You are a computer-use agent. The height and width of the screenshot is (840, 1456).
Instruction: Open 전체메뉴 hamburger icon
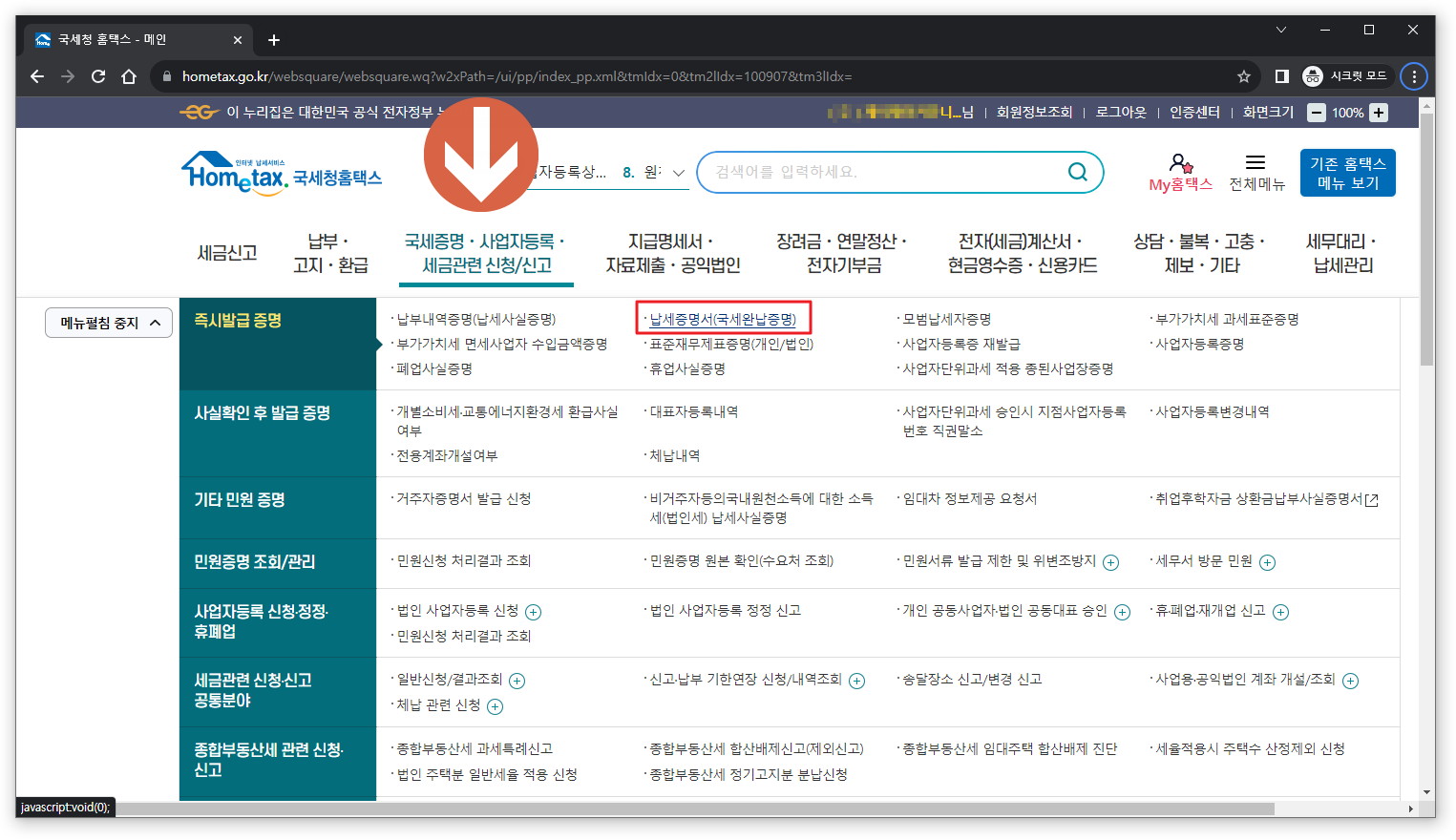(x=1256, y=162)
